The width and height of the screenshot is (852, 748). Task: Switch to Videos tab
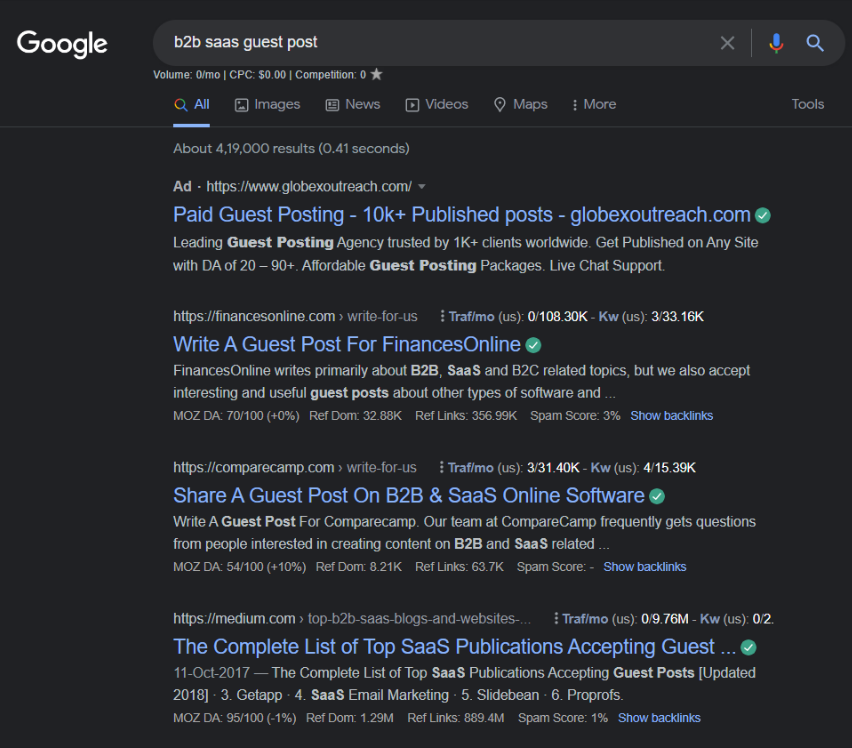437,104
